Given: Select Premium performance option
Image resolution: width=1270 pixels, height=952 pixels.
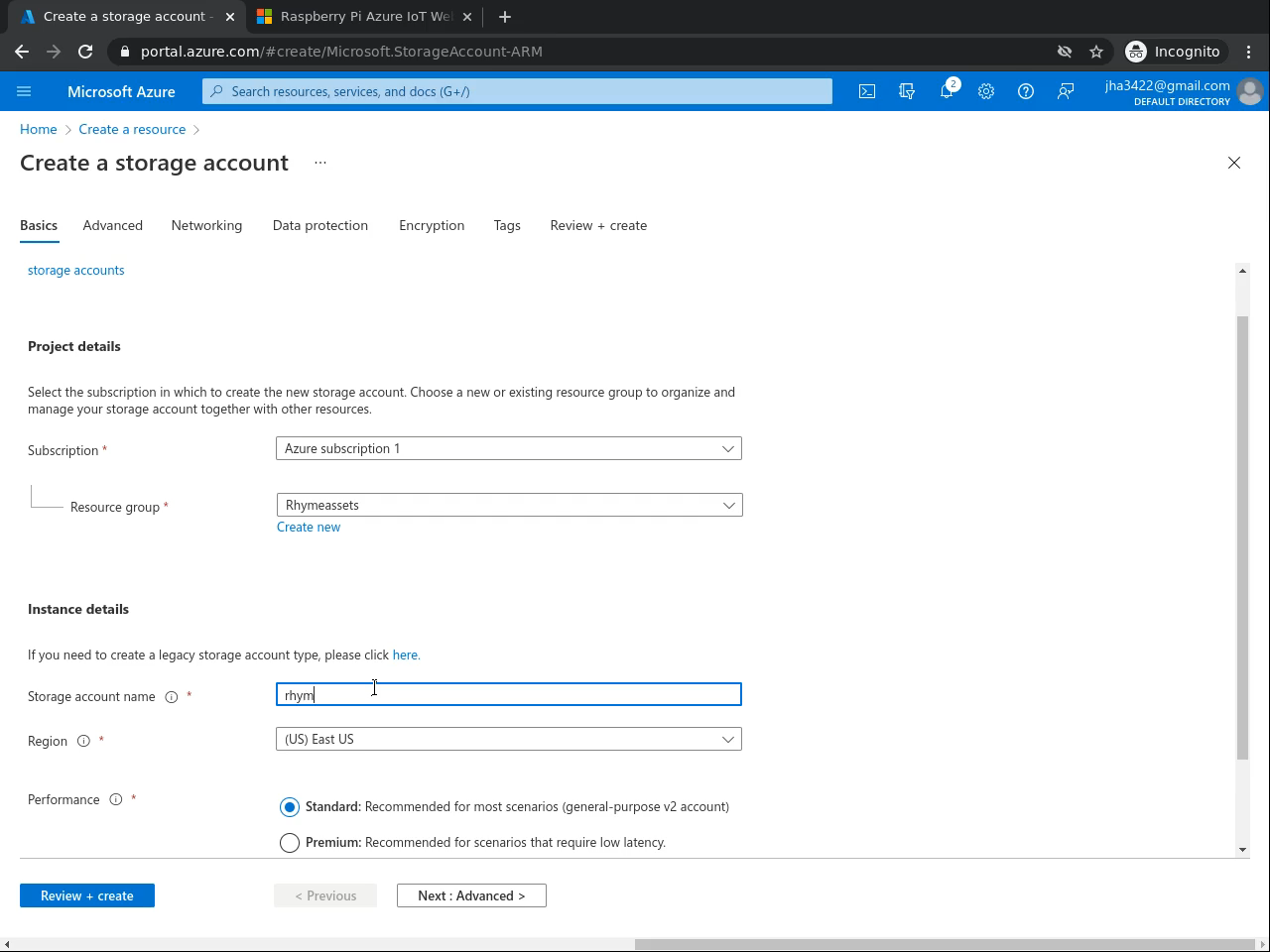Looking at the screenshot, I should (290, 843).
